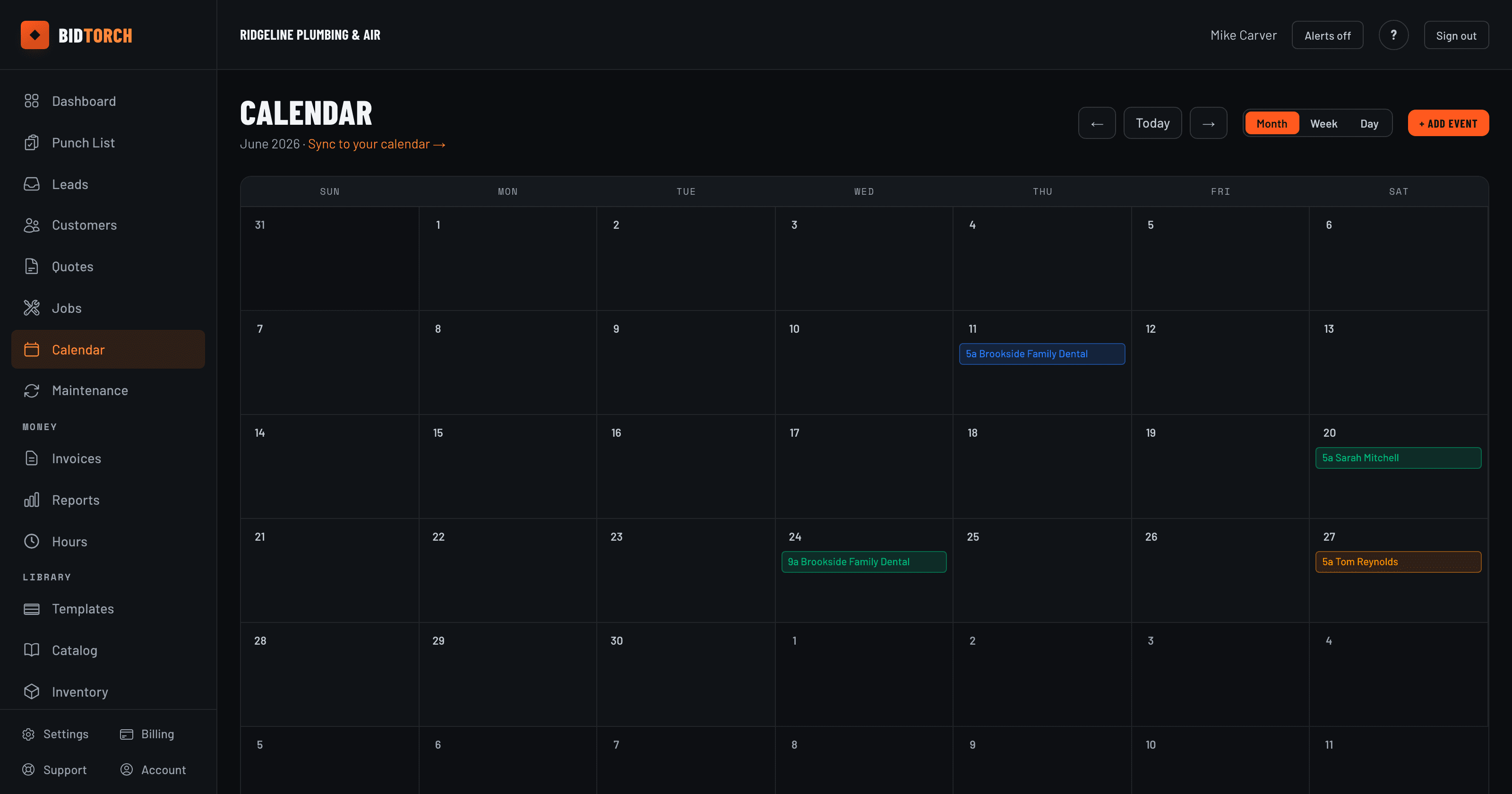Click the Customers people icon
1512x794 pixels.
(32, 225)
